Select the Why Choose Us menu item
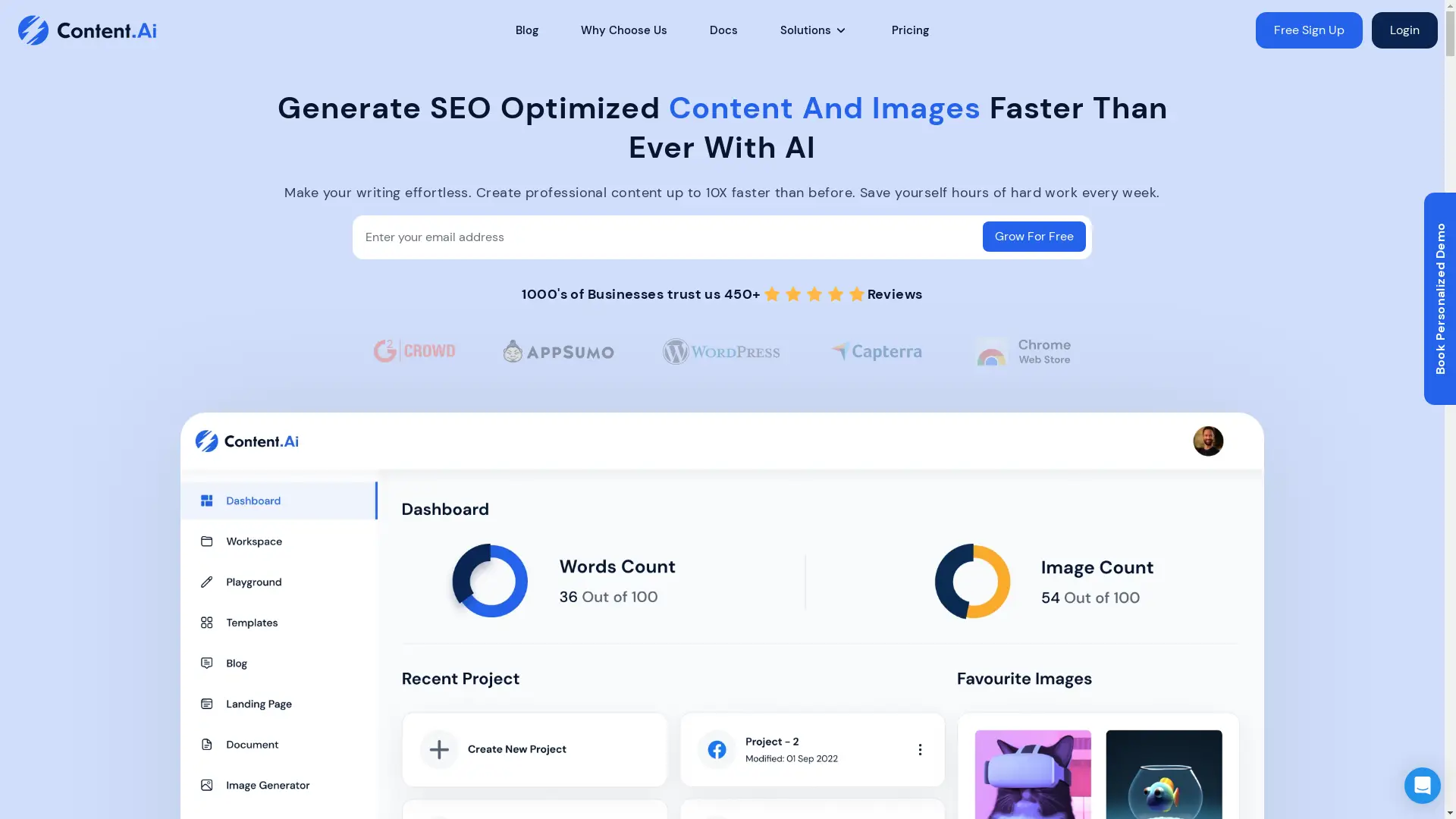 [x=624, y=30]
